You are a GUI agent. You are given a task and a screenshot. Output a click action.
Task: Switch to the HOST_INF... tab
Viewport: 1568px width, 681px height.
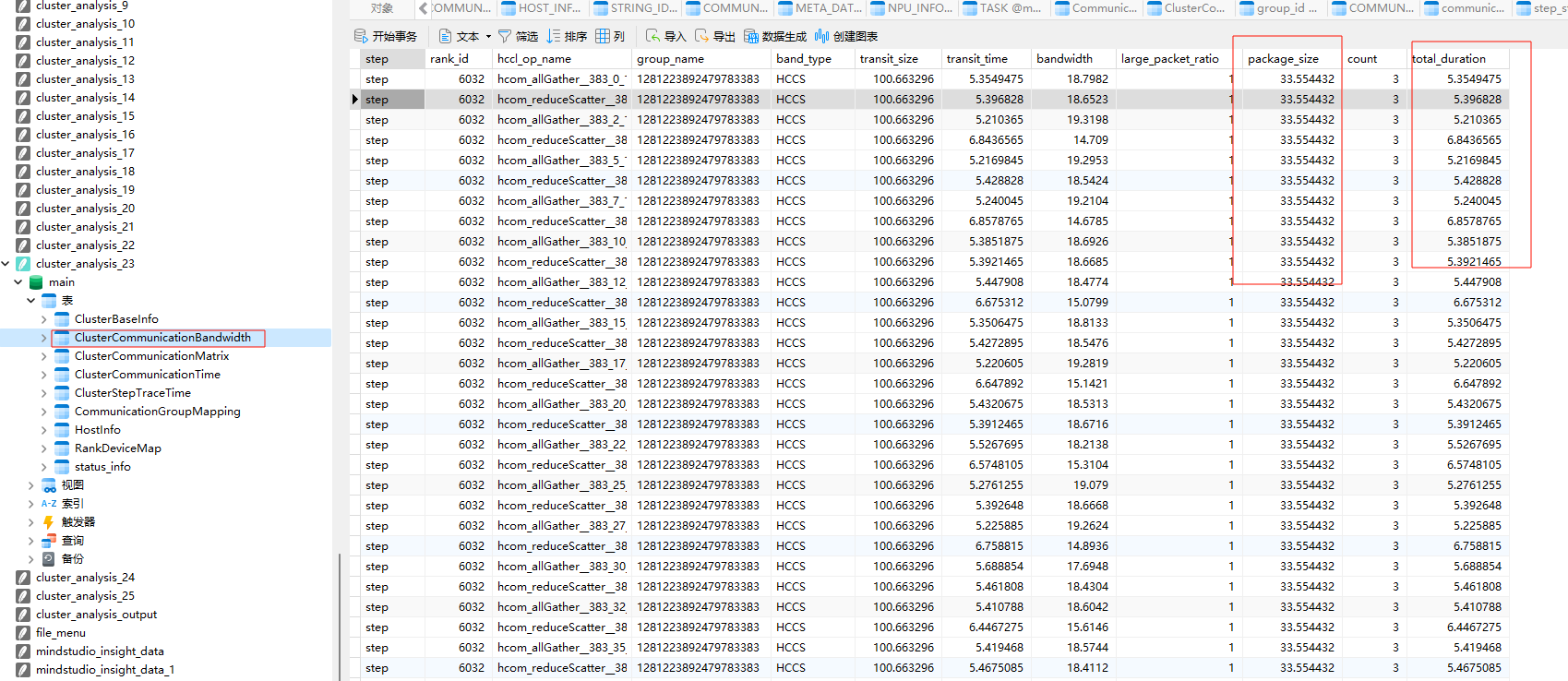542,8
